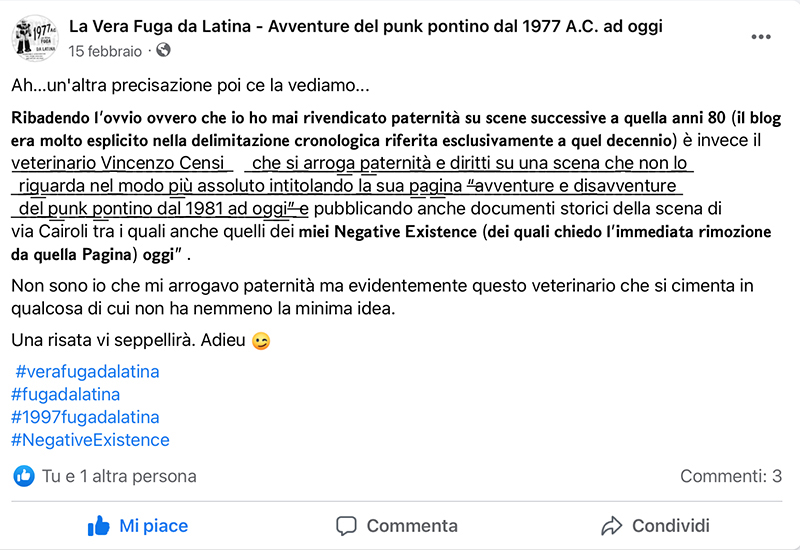The width and height of the screenshot is (800, 550).
Task: Click the share arrow icon of Condividi
Action: 612,526
